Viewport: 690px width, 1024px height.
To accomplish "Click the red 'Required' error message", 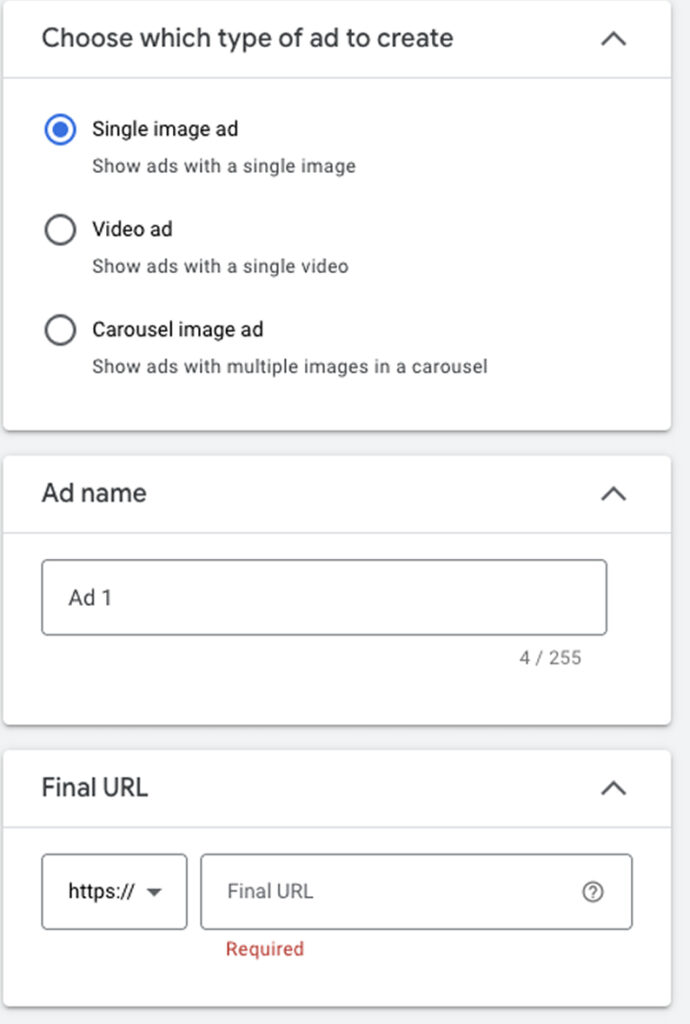I will [x=264, y=949].
